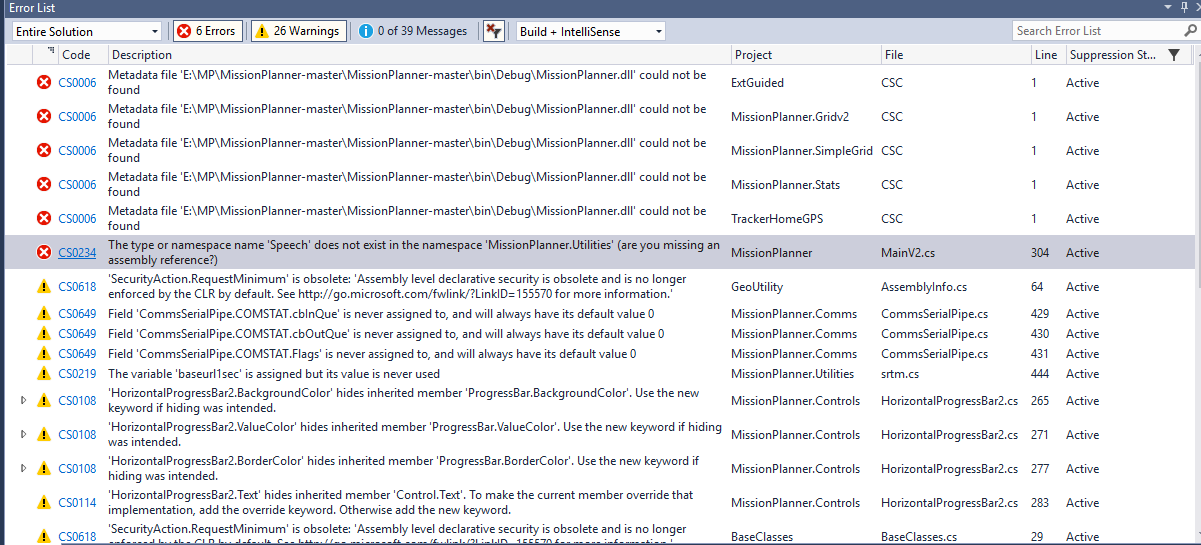1201x545 pixels.
Task: Select the 'Speech' namespace error description
Action: coord(414,253)
